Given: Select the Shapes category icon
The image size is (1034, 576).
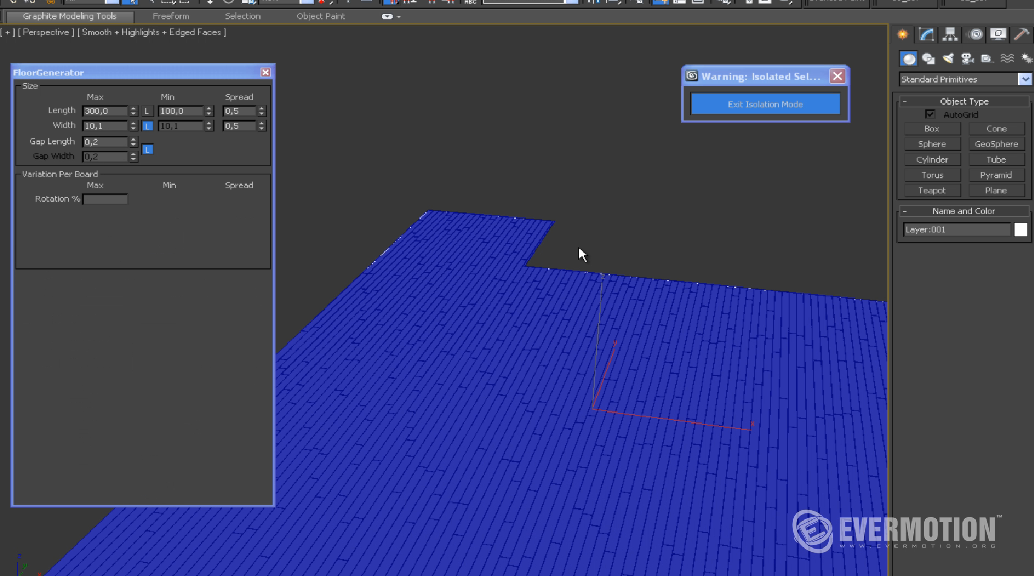Looking at the screenshot, I should pos(928,59).
